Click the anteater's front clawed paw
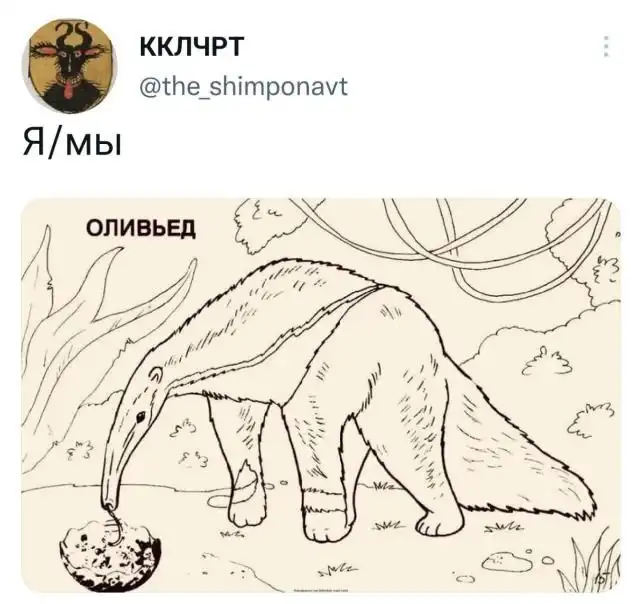The height and width of the screenshot is (604, 640). pyautogui.click(x=244, y=510)
